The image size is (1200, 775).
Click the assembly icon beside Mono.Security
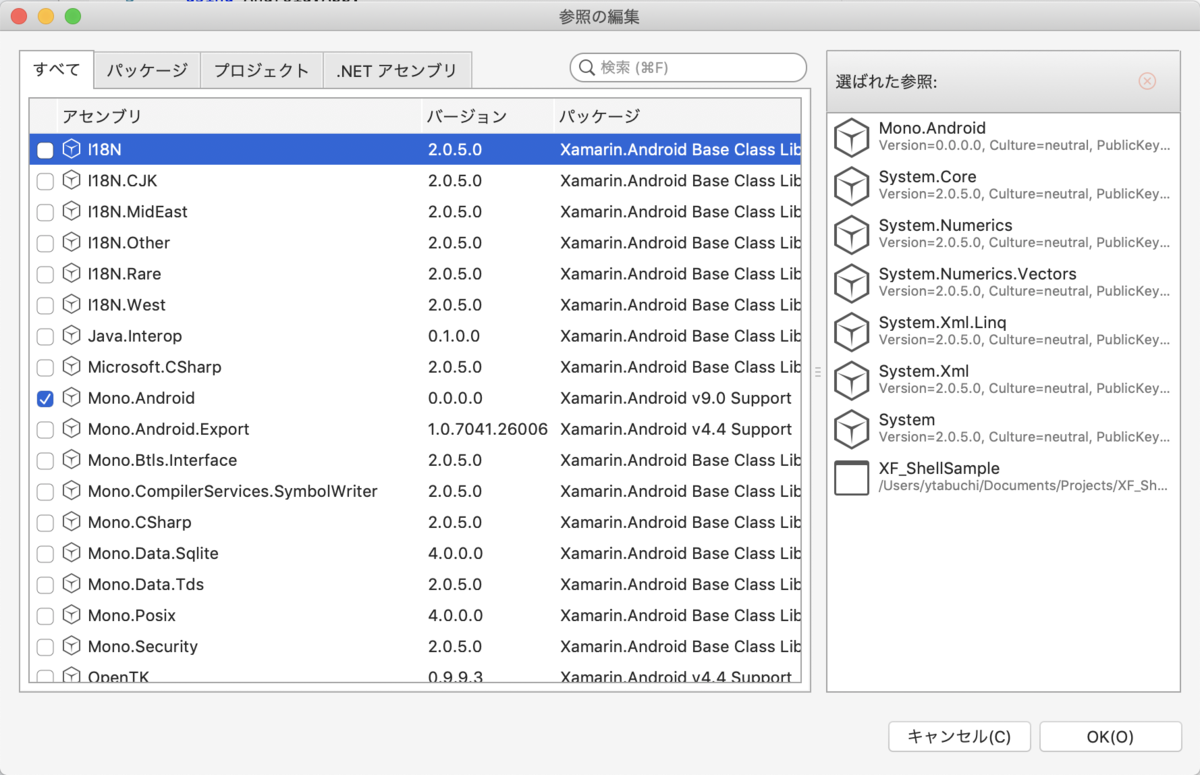[71, 645]
